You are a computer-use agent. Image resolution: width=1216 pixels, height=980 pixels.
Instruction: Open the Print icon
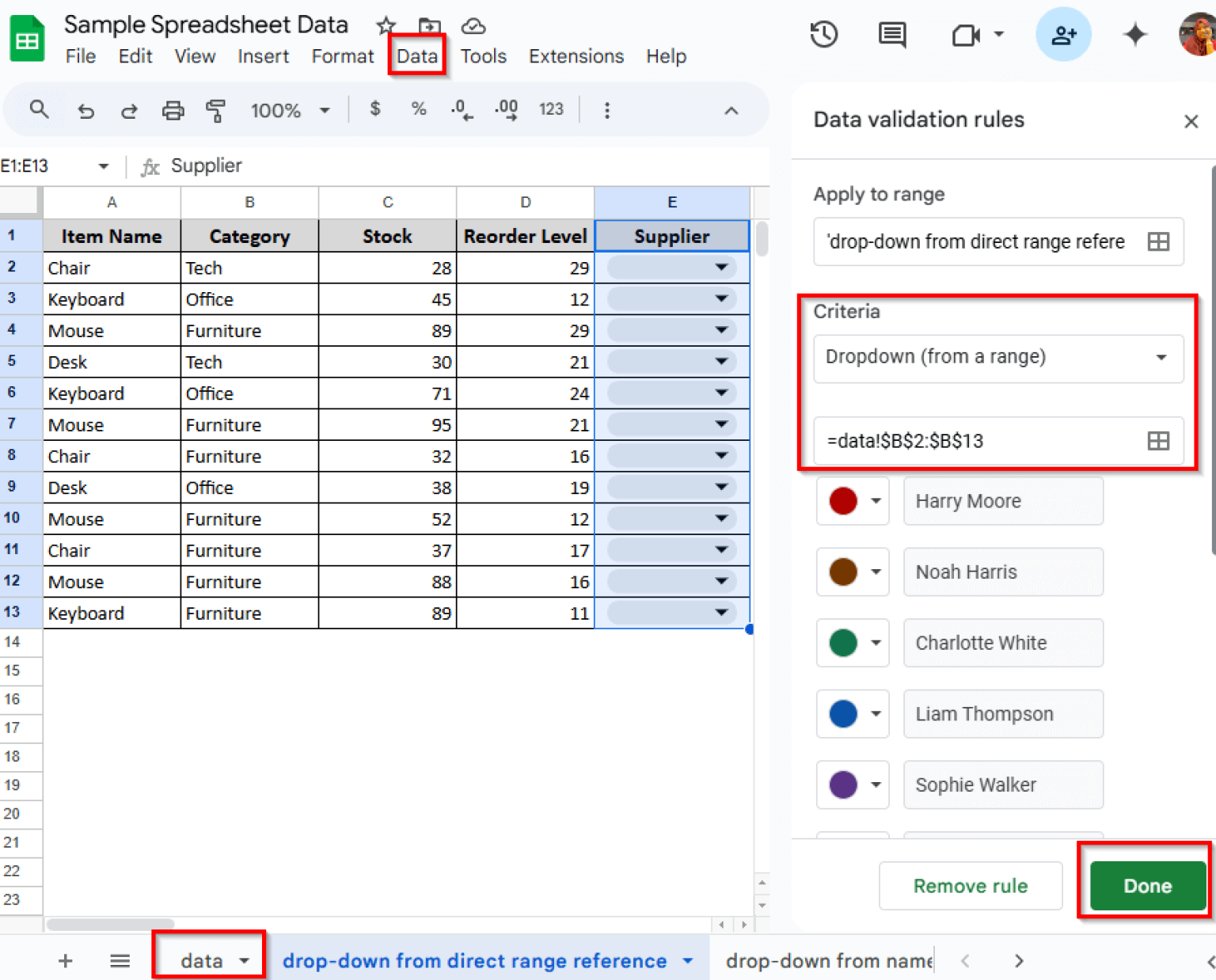173,110
